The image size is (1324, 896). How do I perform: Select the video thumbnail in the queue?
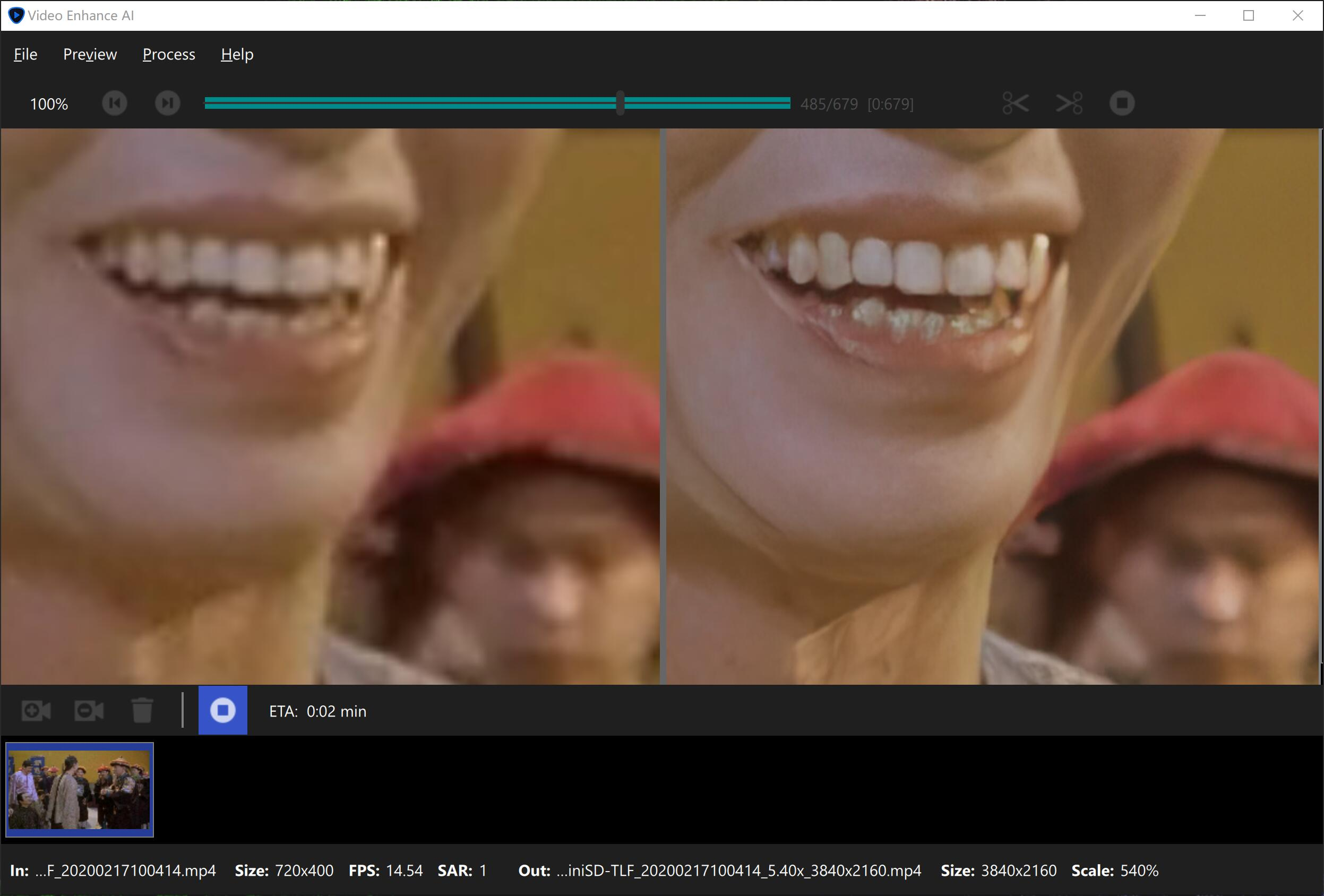tap(79, 789)
